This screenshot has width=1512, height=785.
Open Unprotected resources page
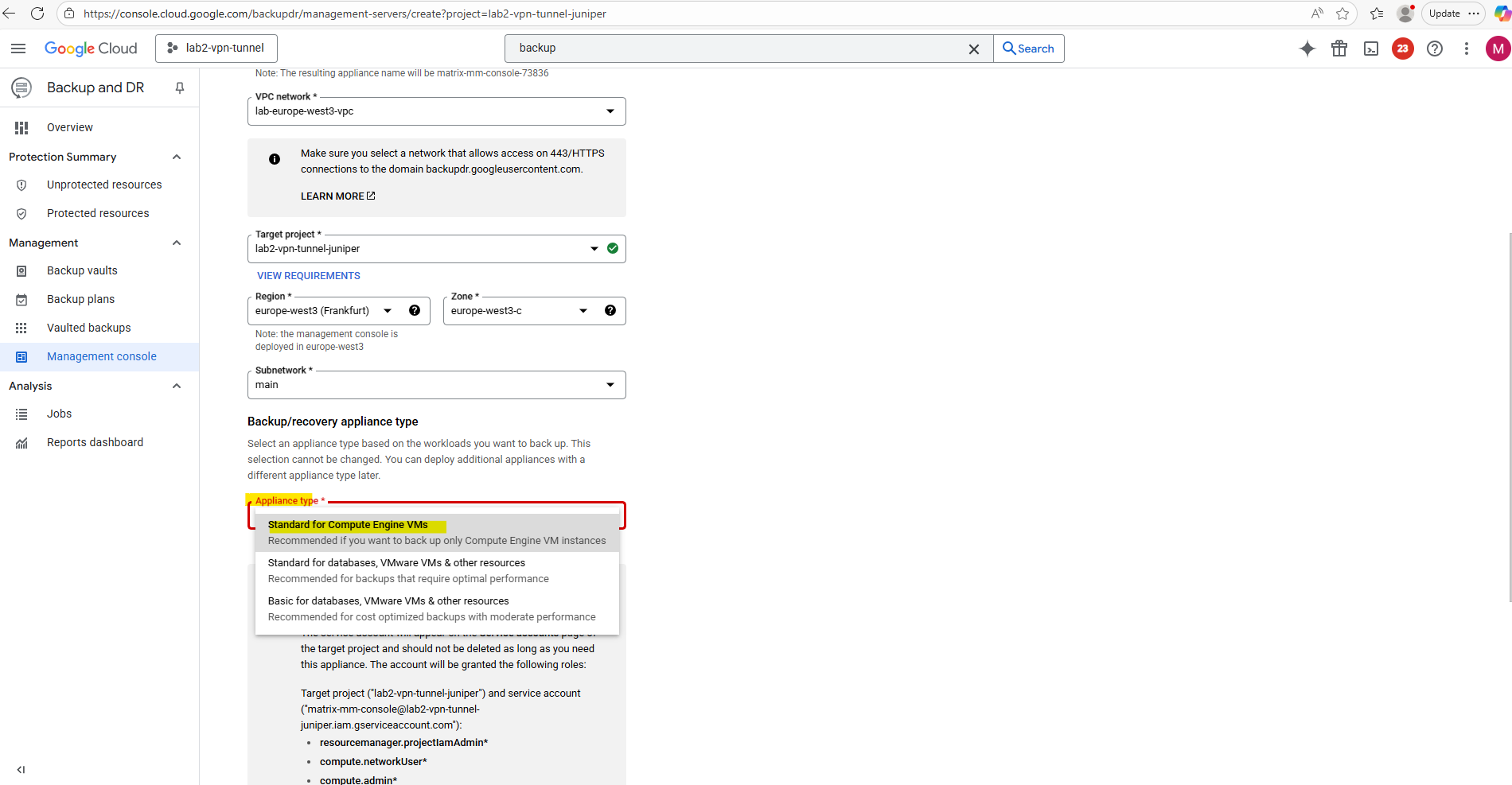pos(104,185)
